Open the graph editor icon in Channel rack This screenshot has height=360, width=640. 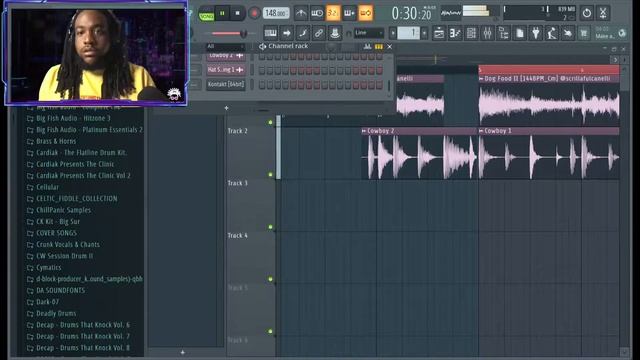367,47
